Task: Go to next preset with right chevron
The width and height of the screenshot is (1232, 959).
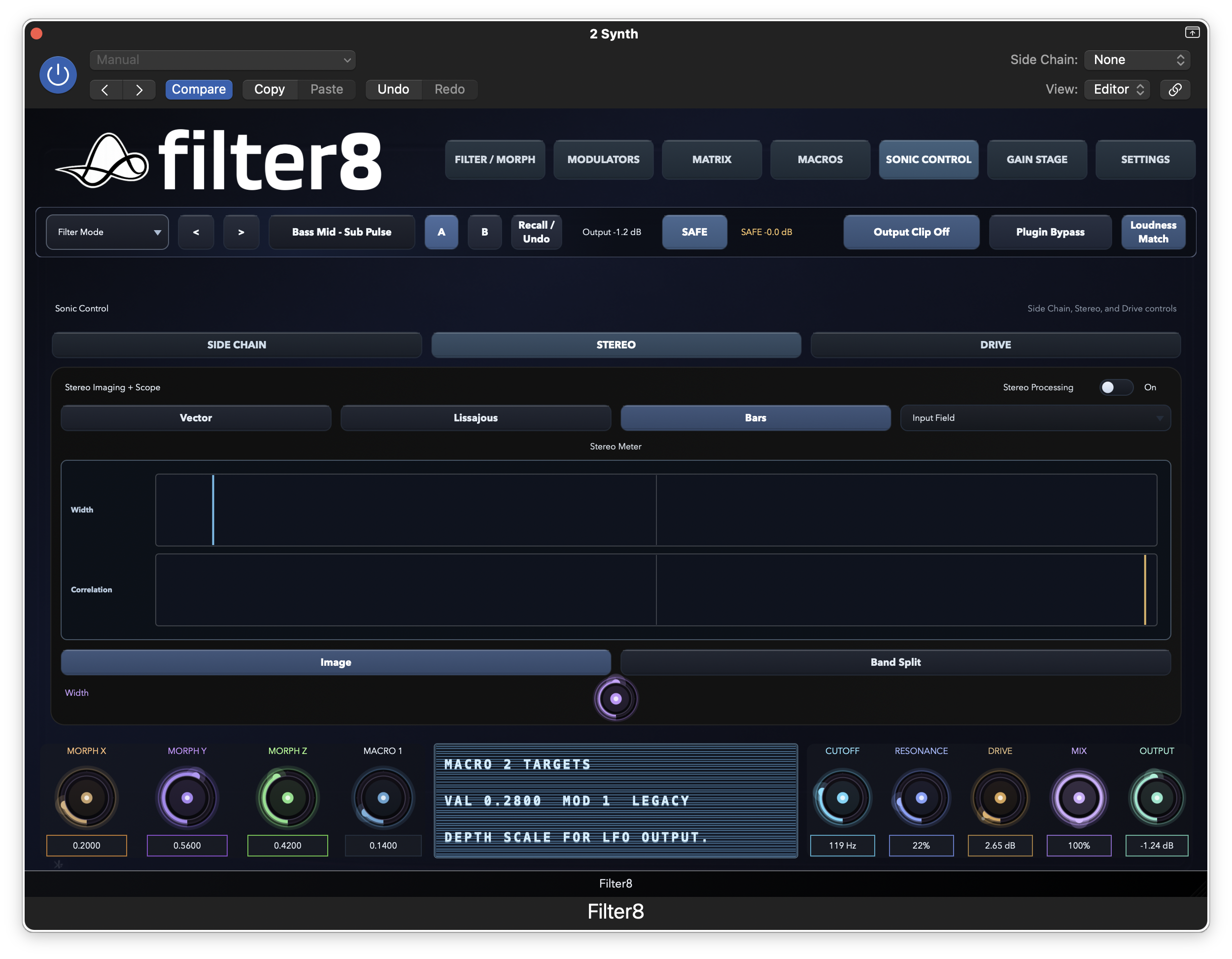Action: (x=139, y=90)
